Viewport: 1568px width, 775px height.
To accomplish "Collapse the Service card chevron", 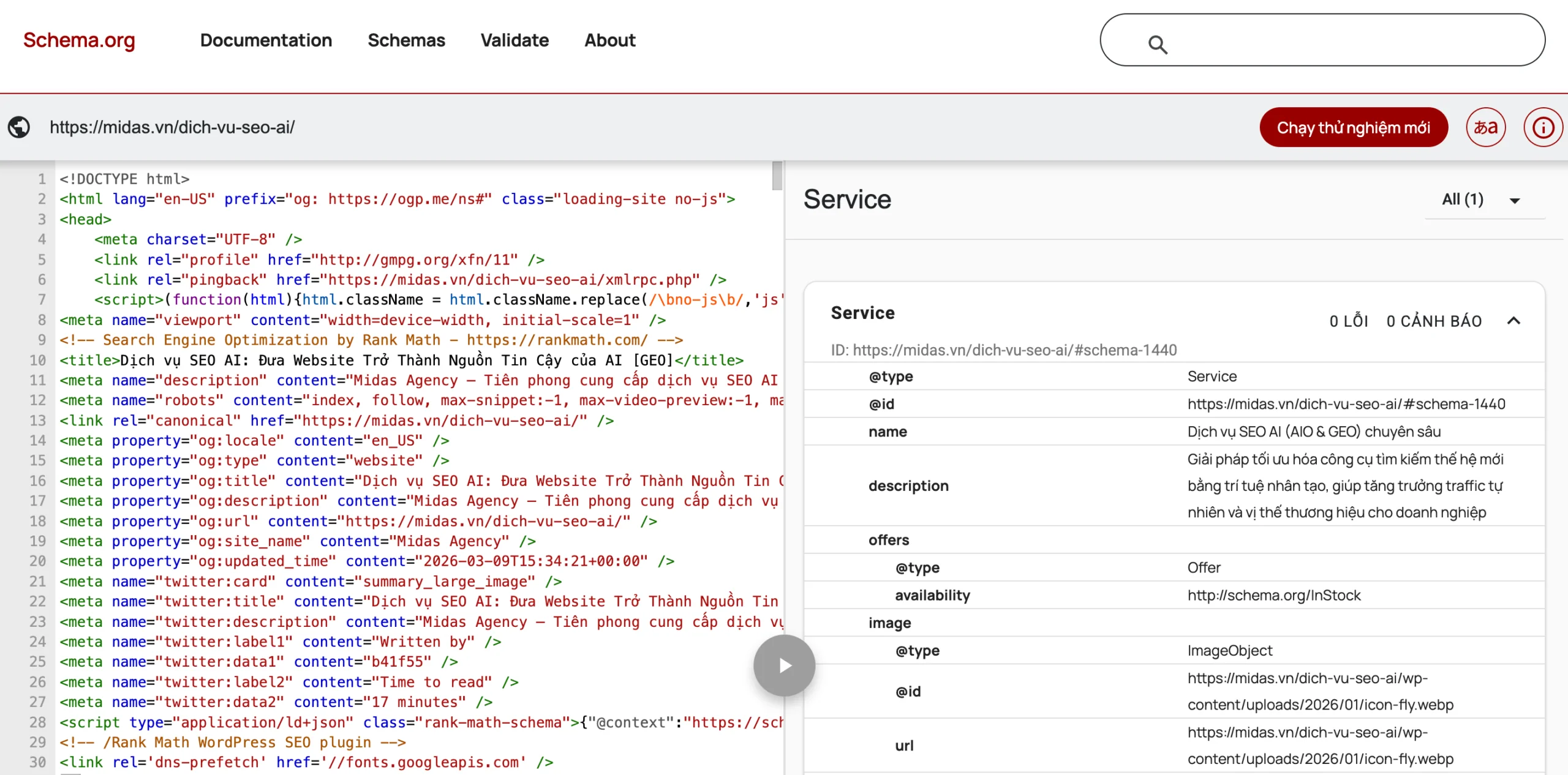I will [x=1513, y=321].
